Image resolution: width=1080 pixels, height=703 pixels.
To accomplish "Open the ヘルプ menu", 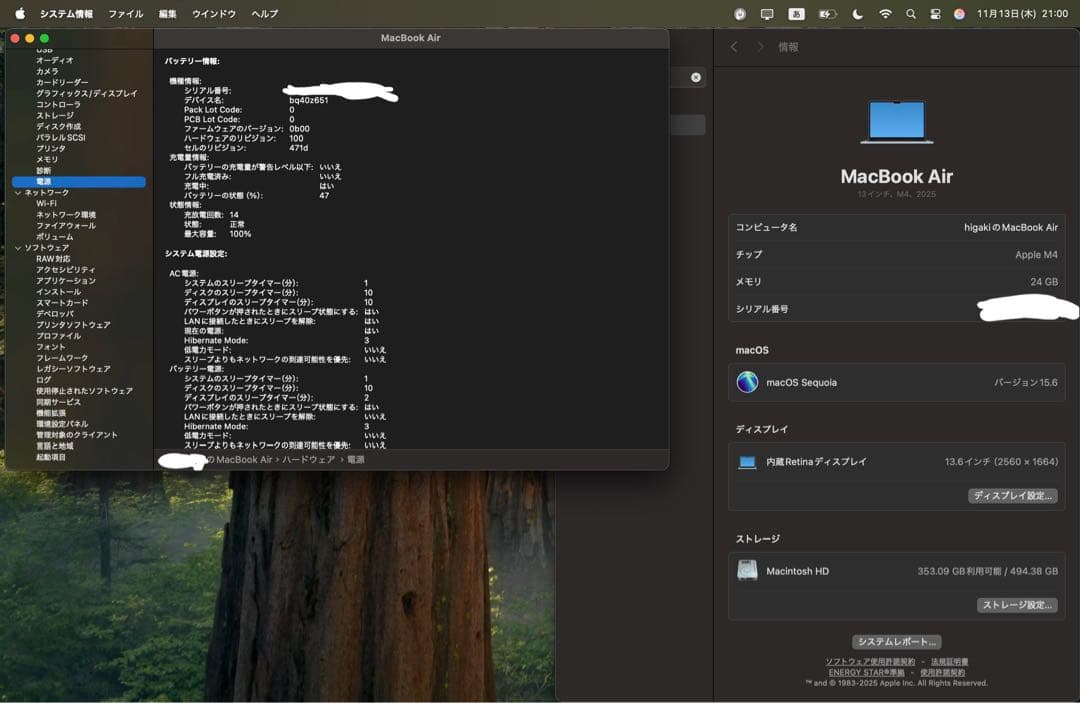I will coord(264,14).
